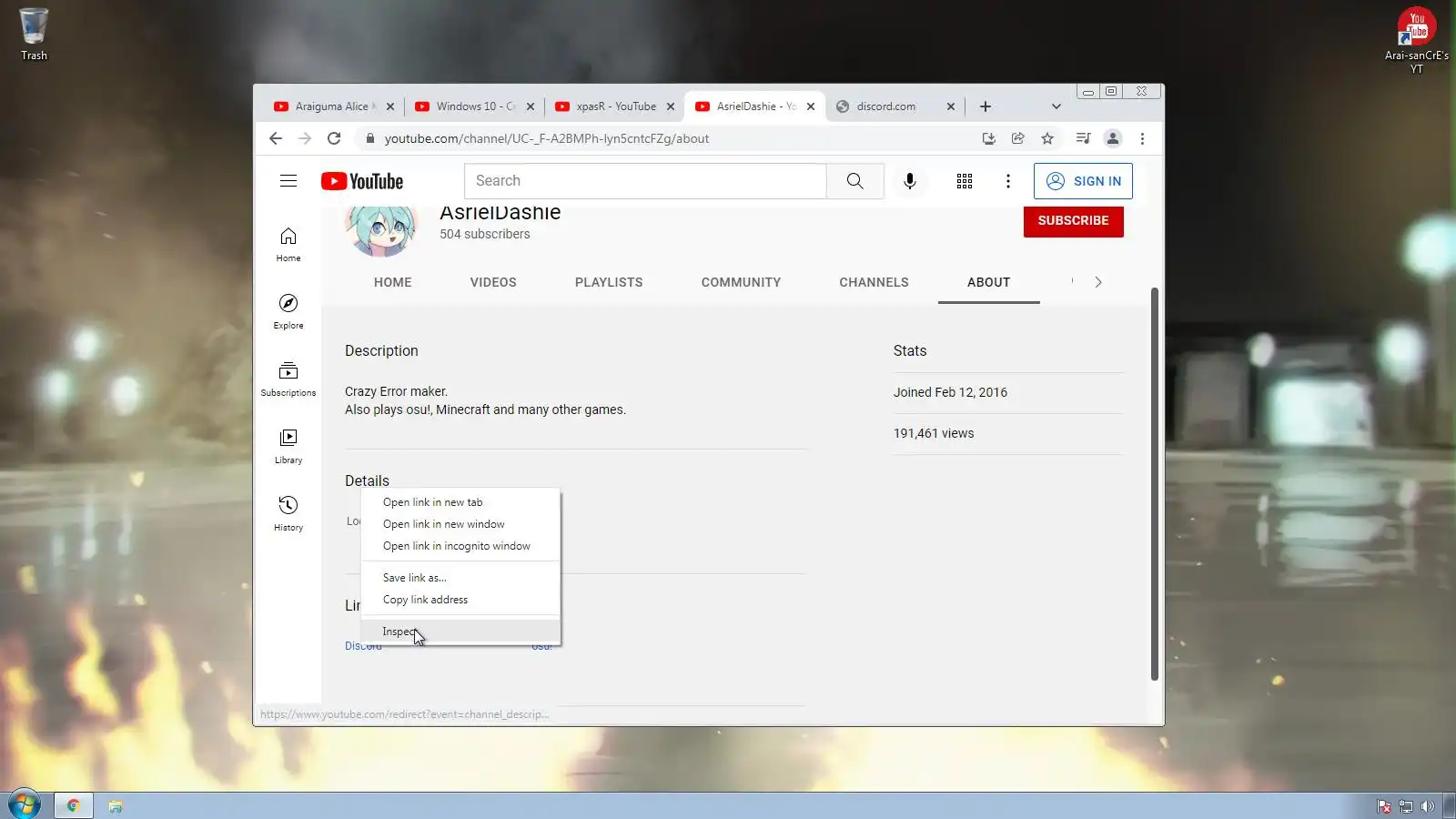The height and width of the screenshot is (819, 1456).
Task: Open the channel PLAYLISTS tab
Action: 609,282
